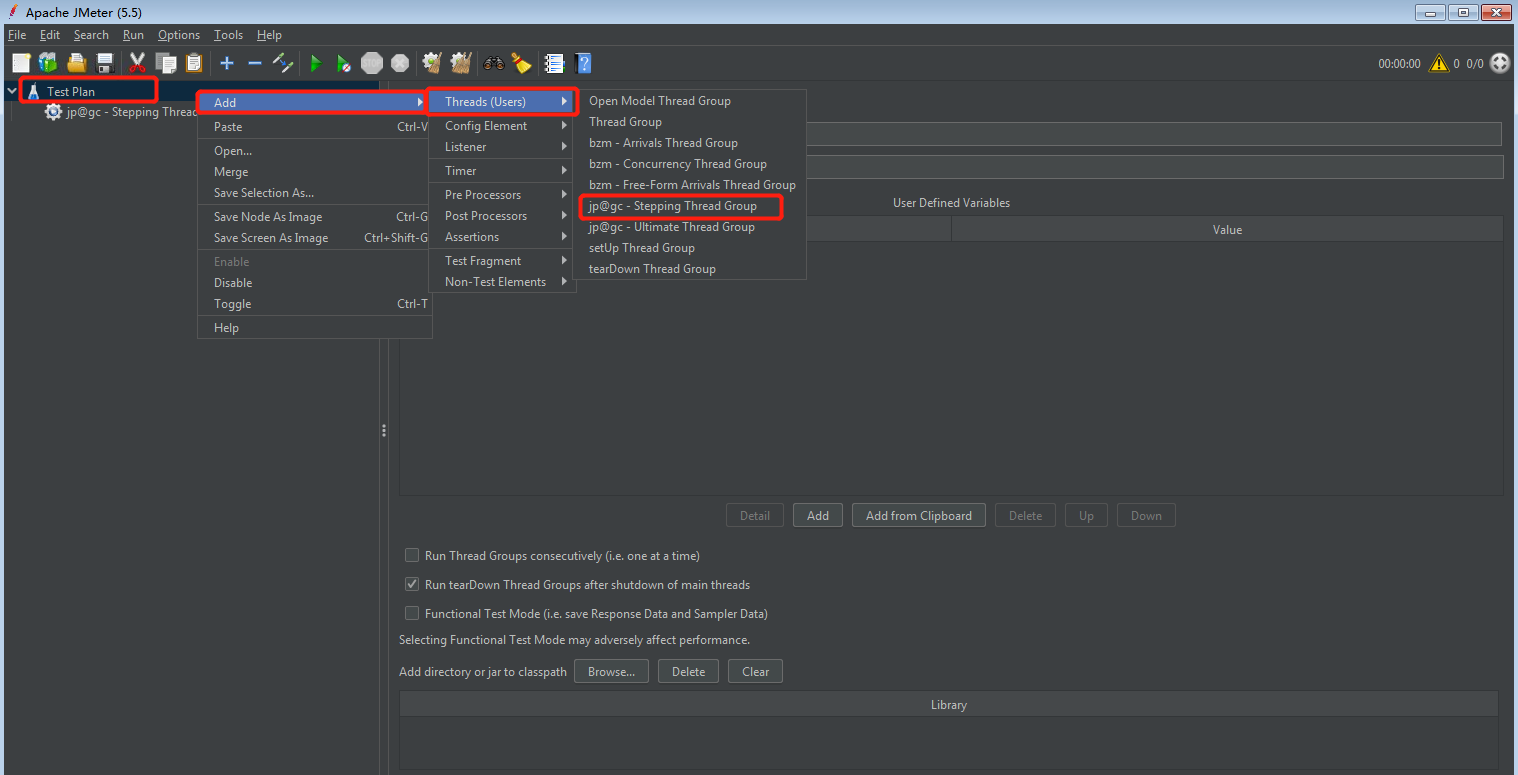Click the split pane divider handle dots

coord(383,430)
